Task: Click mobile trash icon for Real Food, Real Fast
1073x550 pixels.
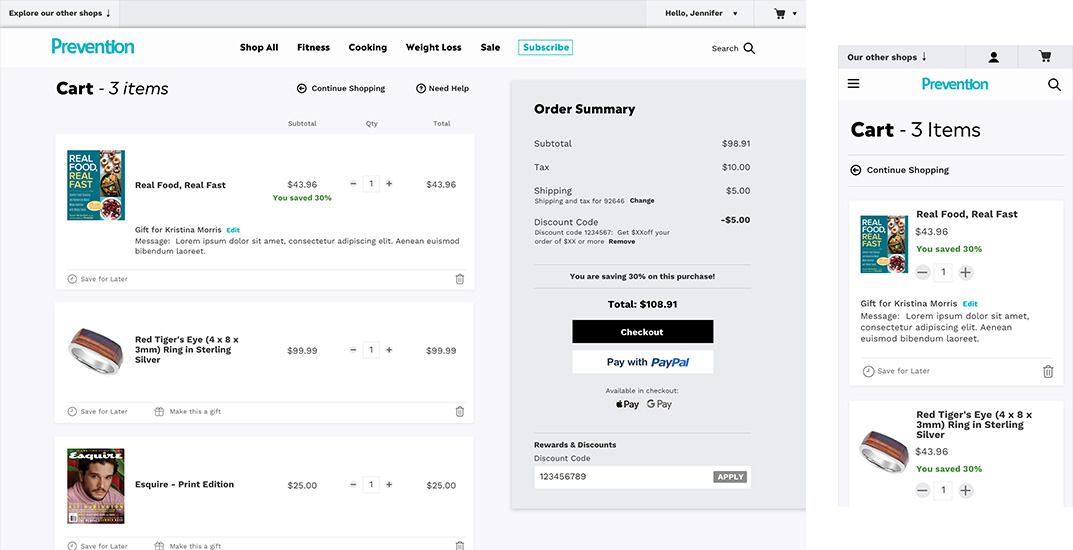Action: pos(1048,371)
